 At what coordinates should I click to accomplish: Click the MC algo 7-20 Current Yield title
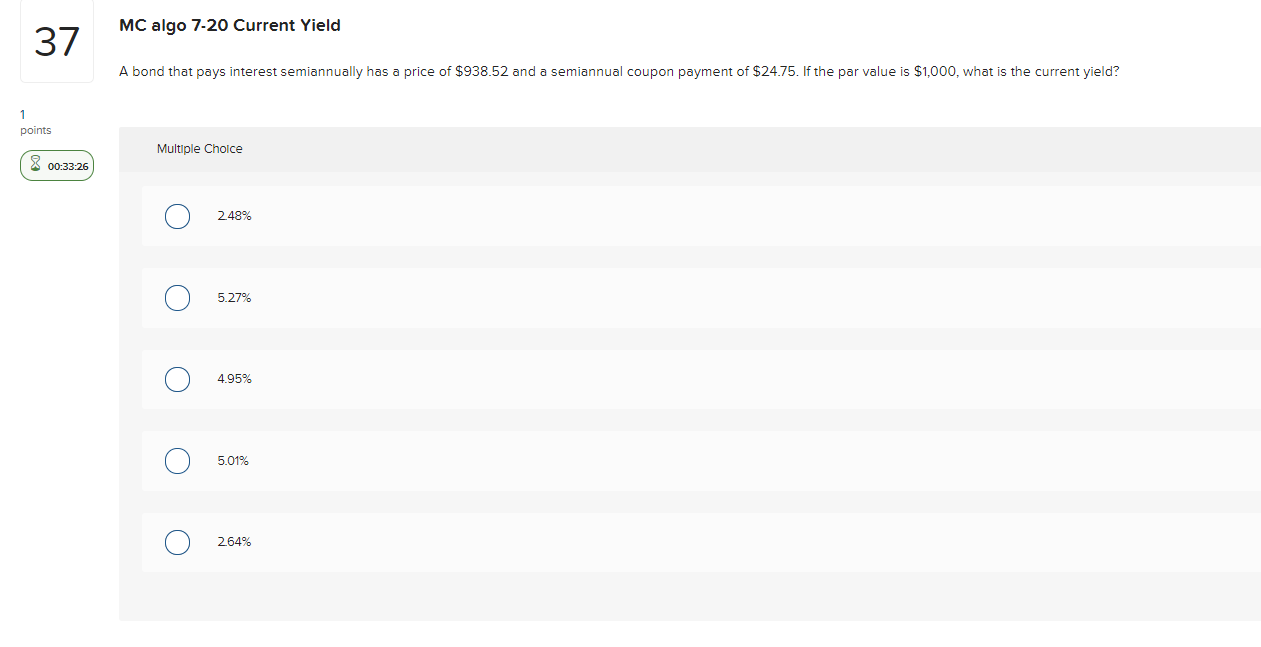(229, 25)
